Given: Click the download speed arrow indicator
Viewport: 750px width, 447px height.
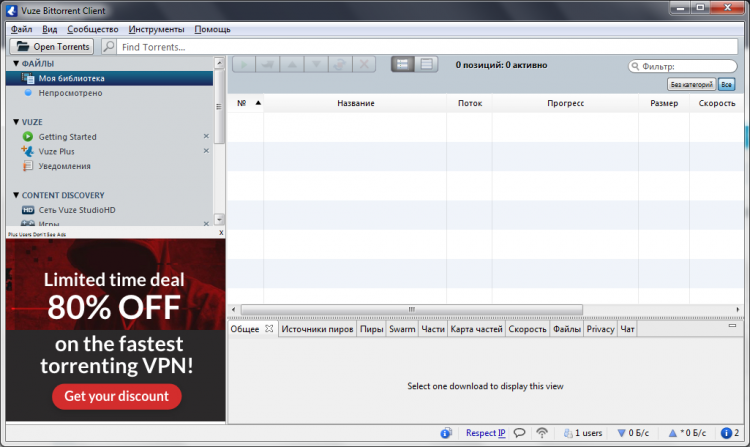Looking at the screenshot, I should point(624,433).
